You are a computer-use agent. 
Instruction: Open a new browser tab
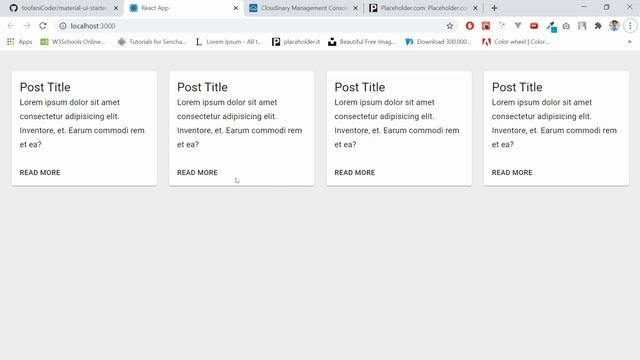(x=494, y=8)
